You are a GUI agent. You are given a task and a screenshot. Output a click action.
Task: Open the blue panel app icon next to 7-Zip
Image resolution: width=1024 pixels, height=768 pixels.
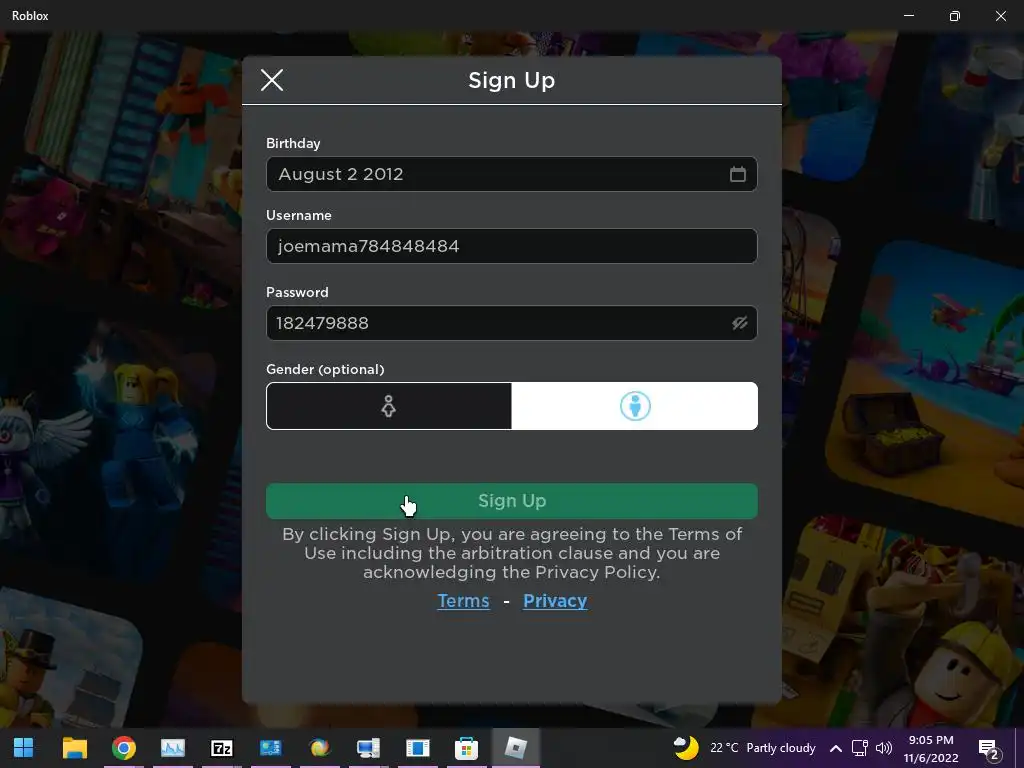[270, 748]
